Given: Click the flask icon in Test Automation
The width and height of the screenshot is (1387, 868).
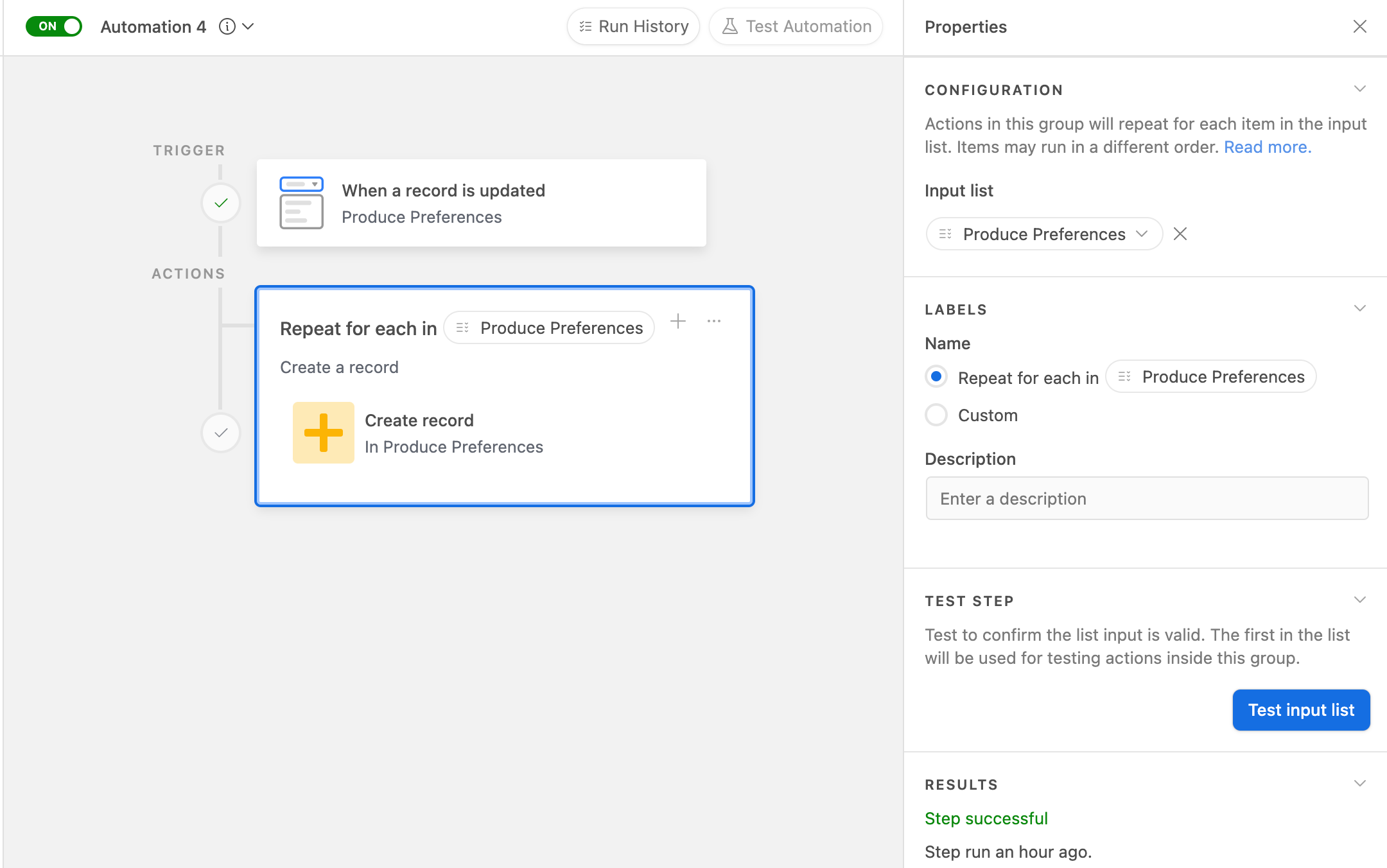Looking at the screenshot, I should point(730,26).
